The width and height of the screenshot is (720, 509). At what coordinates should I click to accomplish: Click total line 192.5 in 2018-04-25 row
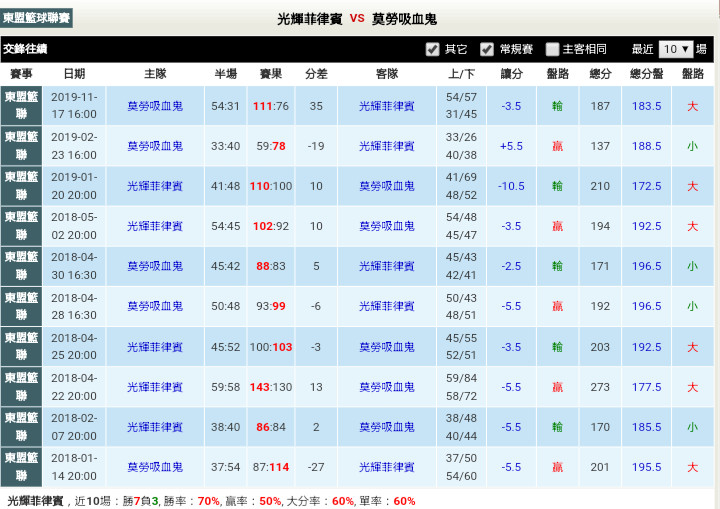pyautogui.click(x=646, y=347)
